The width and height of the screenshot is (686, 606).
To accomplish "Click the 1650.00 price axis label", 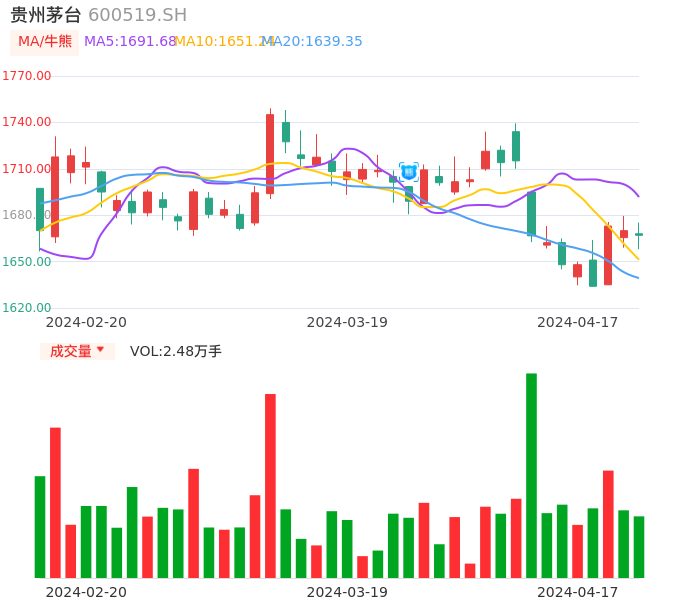I will pyautogui.click(x=27, y=262).
